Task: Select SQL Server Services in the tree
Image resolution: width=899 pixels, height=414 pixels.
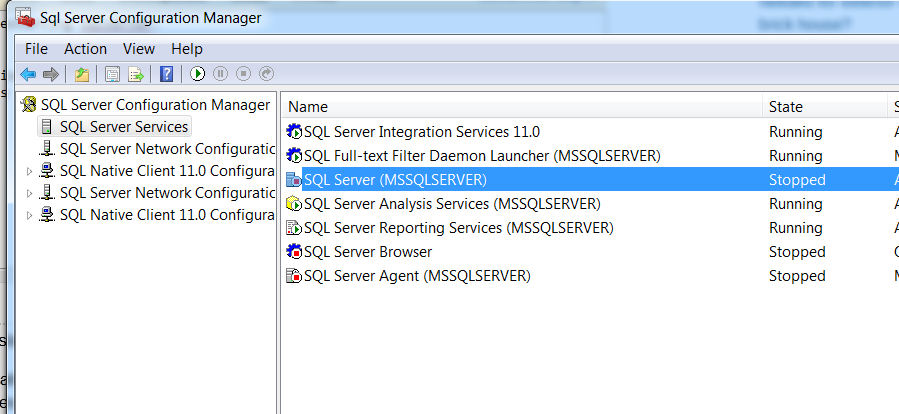Action: pos(124,127)
